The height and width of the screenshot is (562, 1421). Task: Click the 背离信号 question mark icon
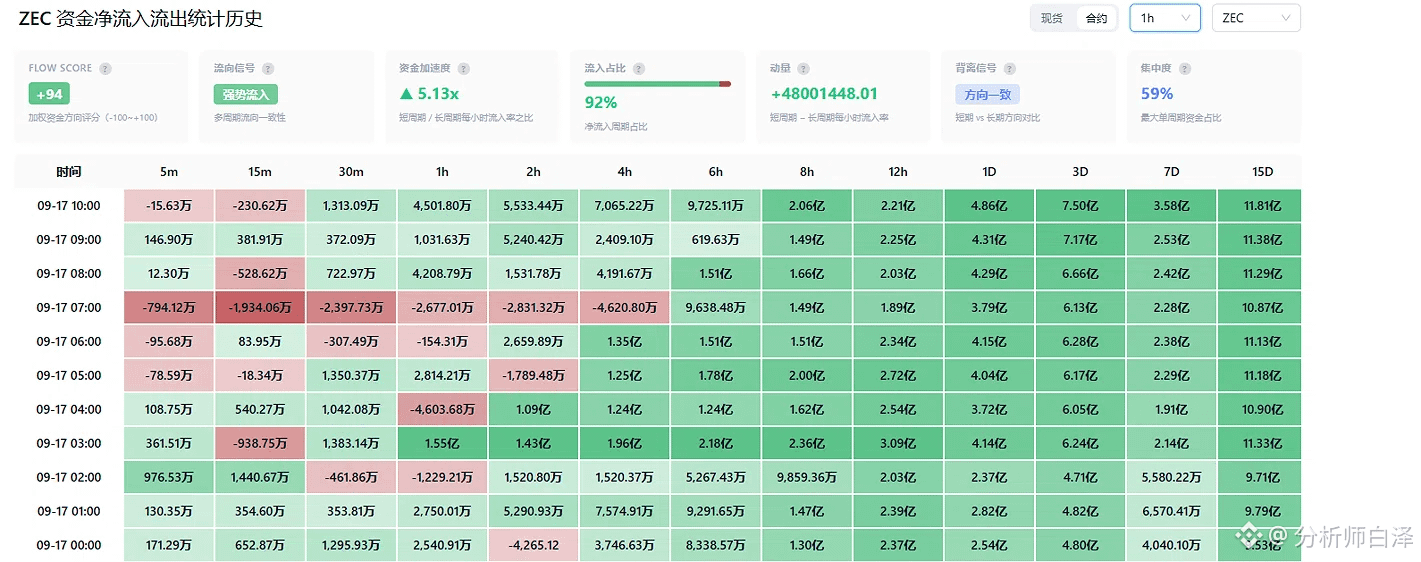[1009, 69]
